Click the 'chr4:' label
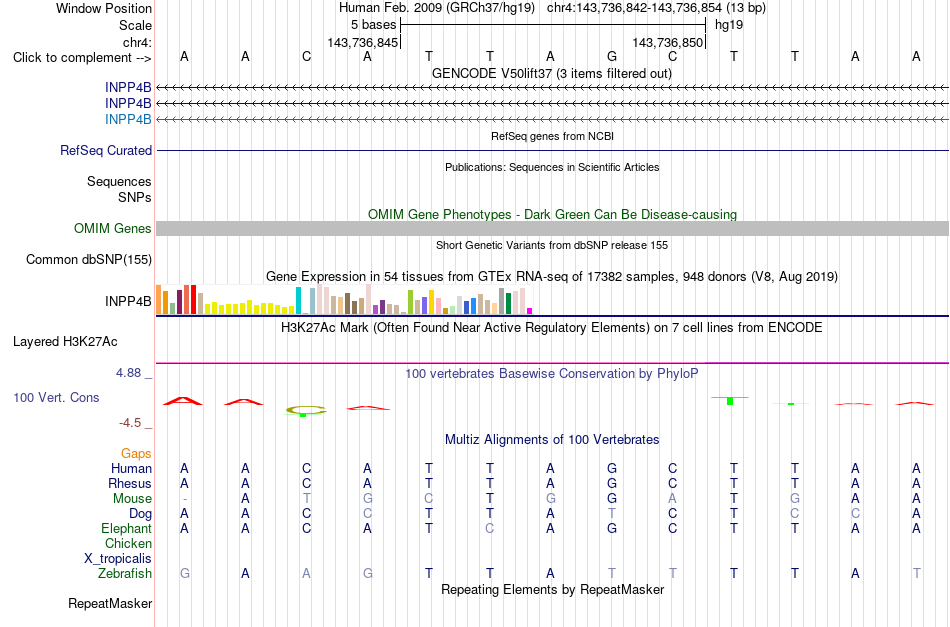This screenshot has width=950, height=627. coord(137,42)
